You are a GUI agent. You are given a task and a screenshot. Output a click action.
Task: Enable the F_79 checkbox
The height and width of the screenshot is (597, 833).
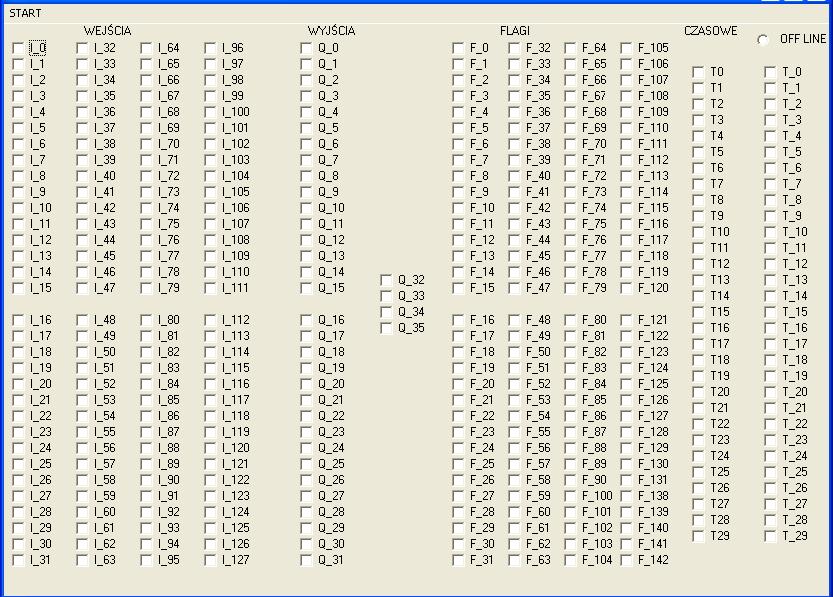(570, 288)
